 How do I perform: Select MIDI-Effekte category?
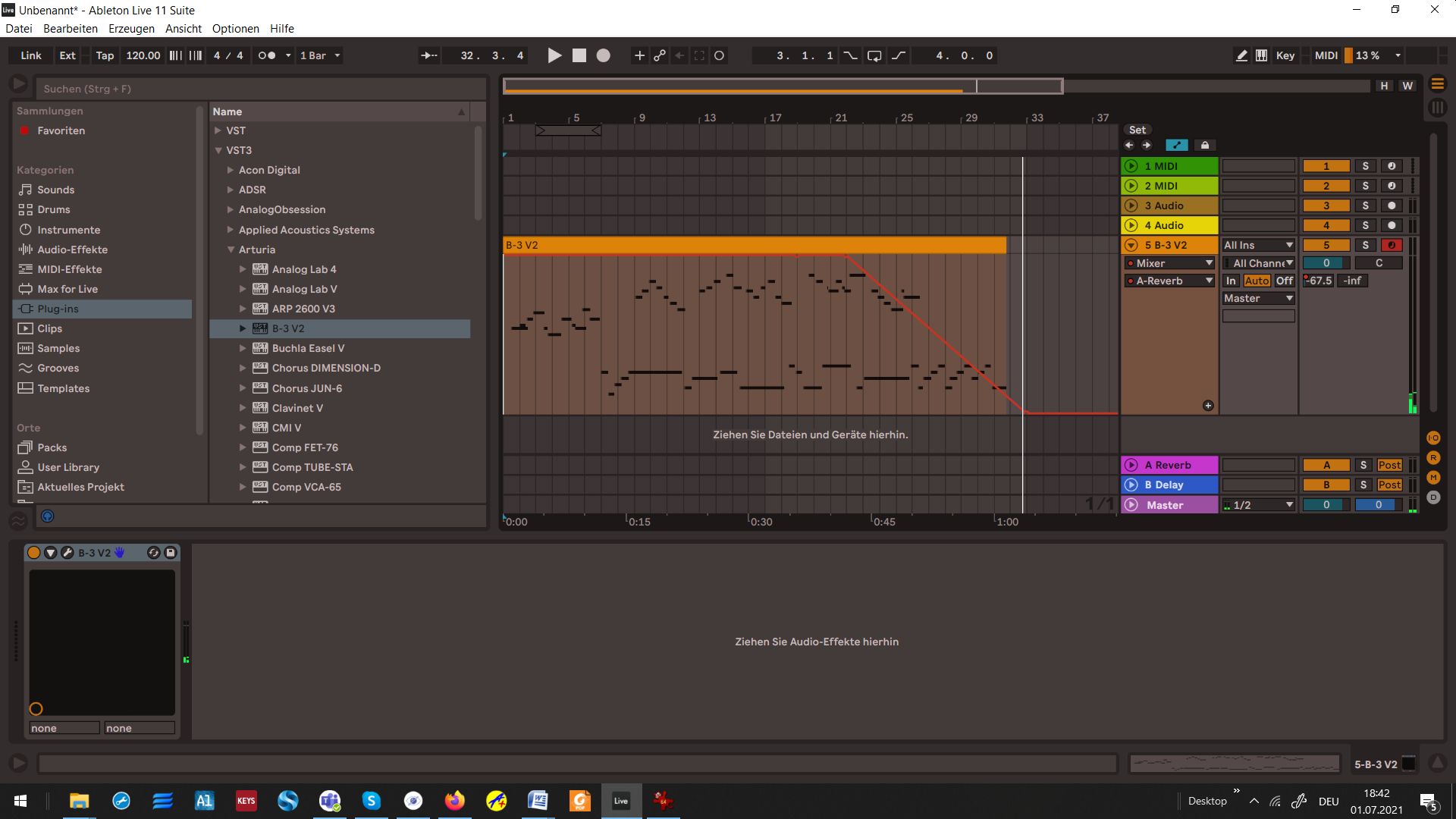[x=70, y=269]
